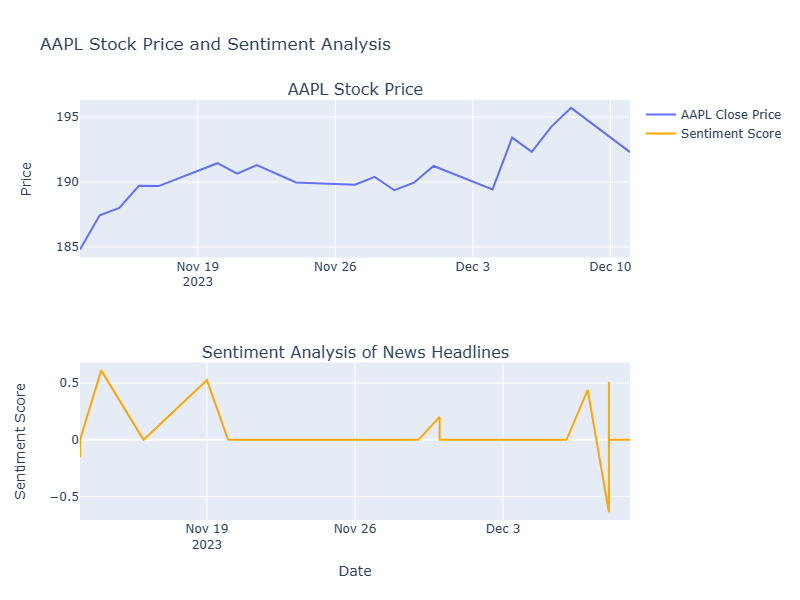
Task: Select 'Sentiment Analysis of News Headlines' subplot title
Action: click(x=355, y=352)
